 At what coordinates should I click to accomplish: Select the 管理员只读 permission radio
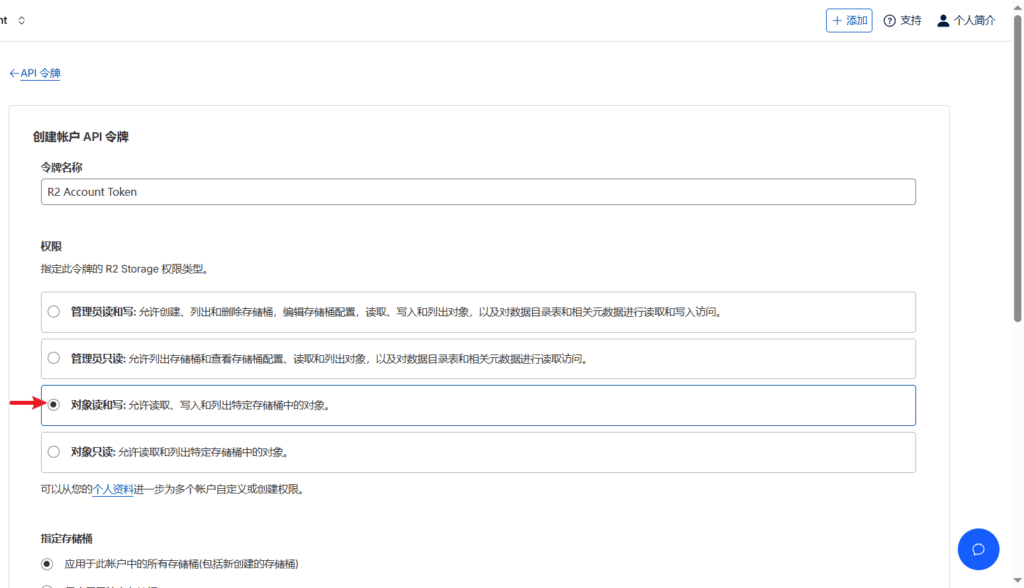click(x=54, y=358)
